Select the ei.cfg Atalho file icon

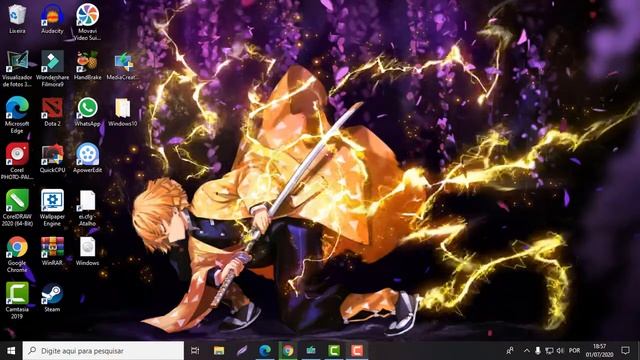point(87,208)
